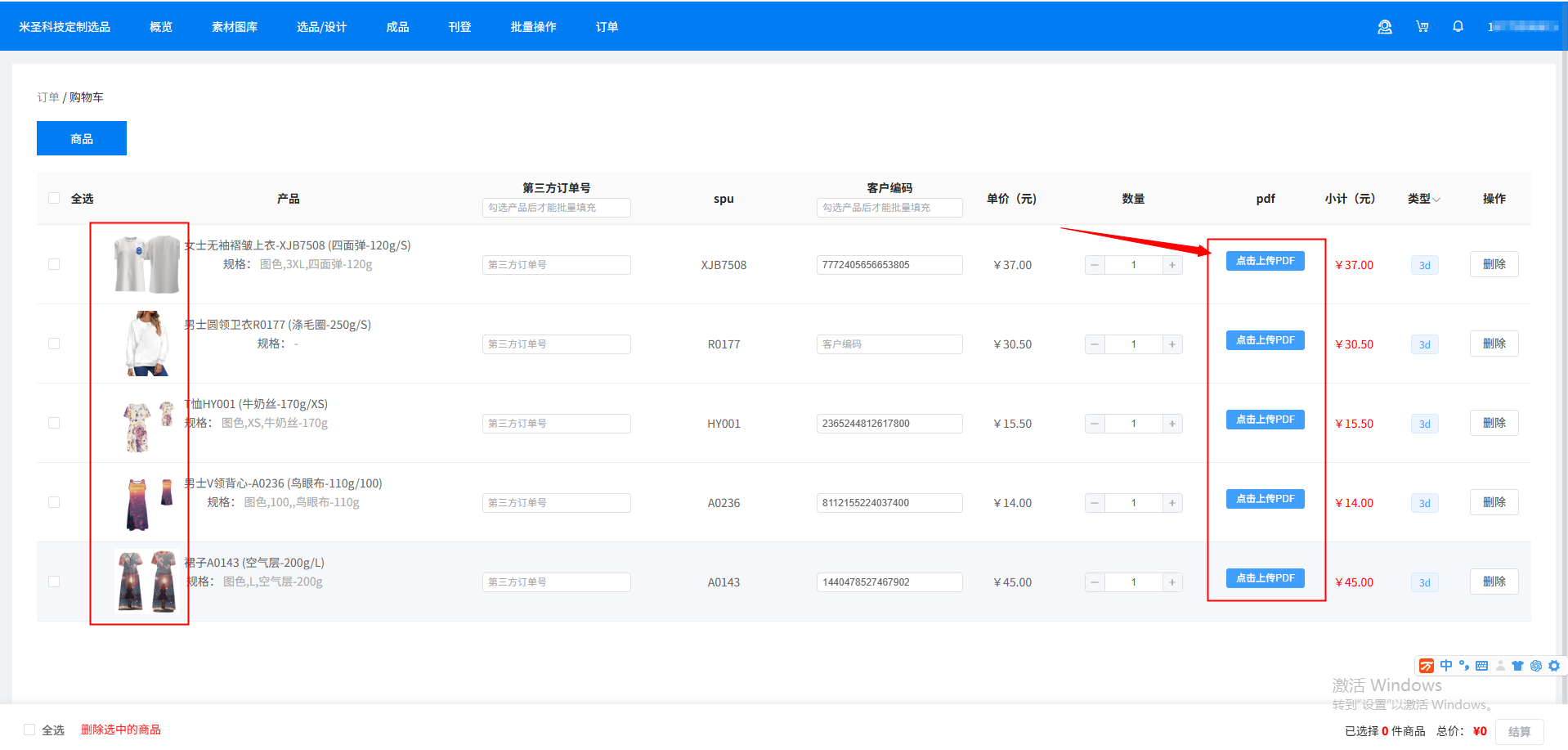Click the 男士圆领卫衣 product thumbnail
The image size is (1568, 750).
pyautogui.click(x=147, y=344)
